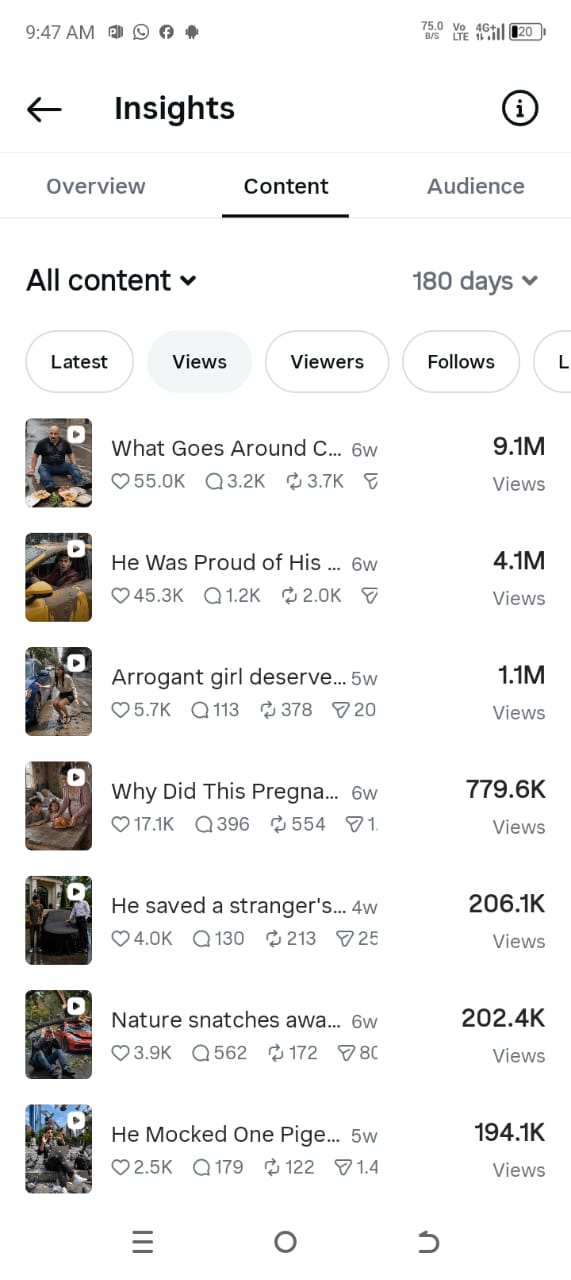The width and height of the screenshot is (571, 1280).
Task: Tap the back arrow beside Insights
Action: click(44, 109)
